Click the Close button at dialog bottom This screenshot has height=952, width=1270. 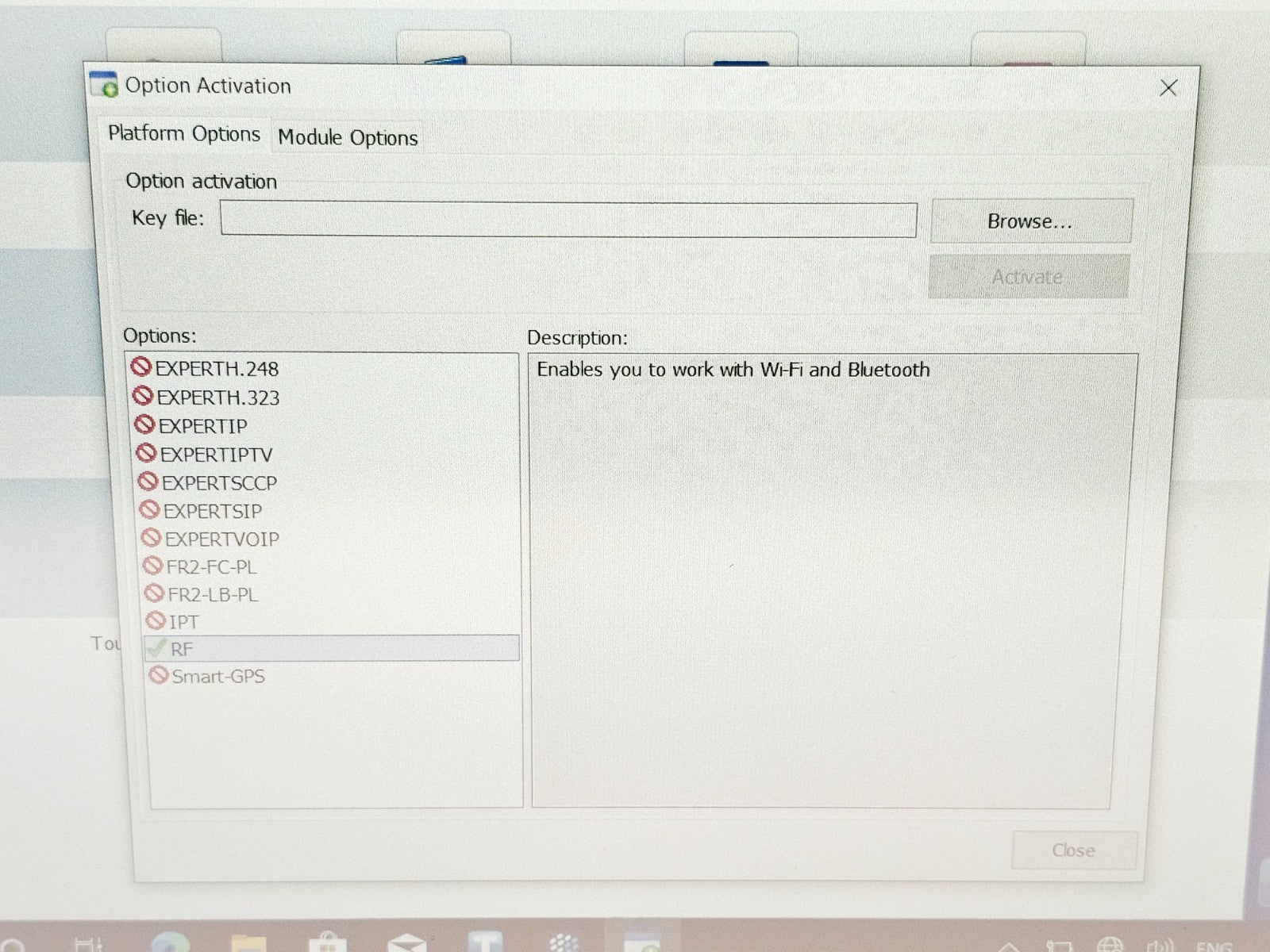click(1074, 850)
